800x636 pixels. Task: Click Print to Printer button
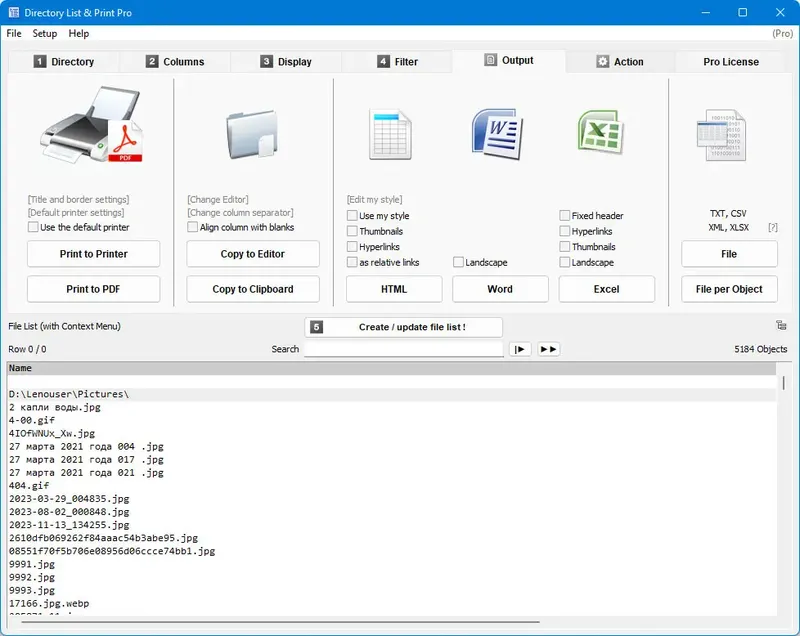[x=93, y=254]
